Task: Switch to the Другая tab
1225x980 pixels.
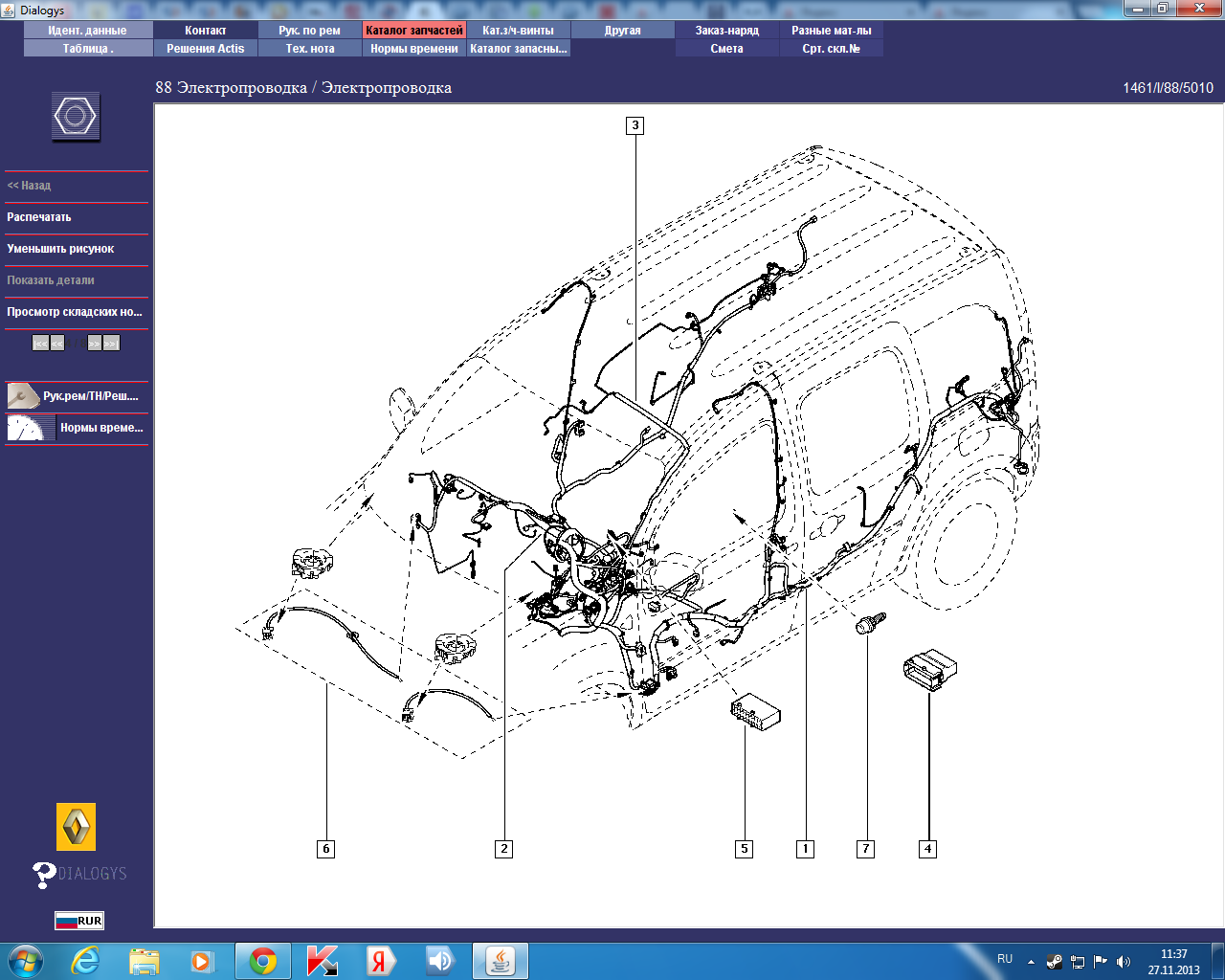Action: [x=623, y=31]
